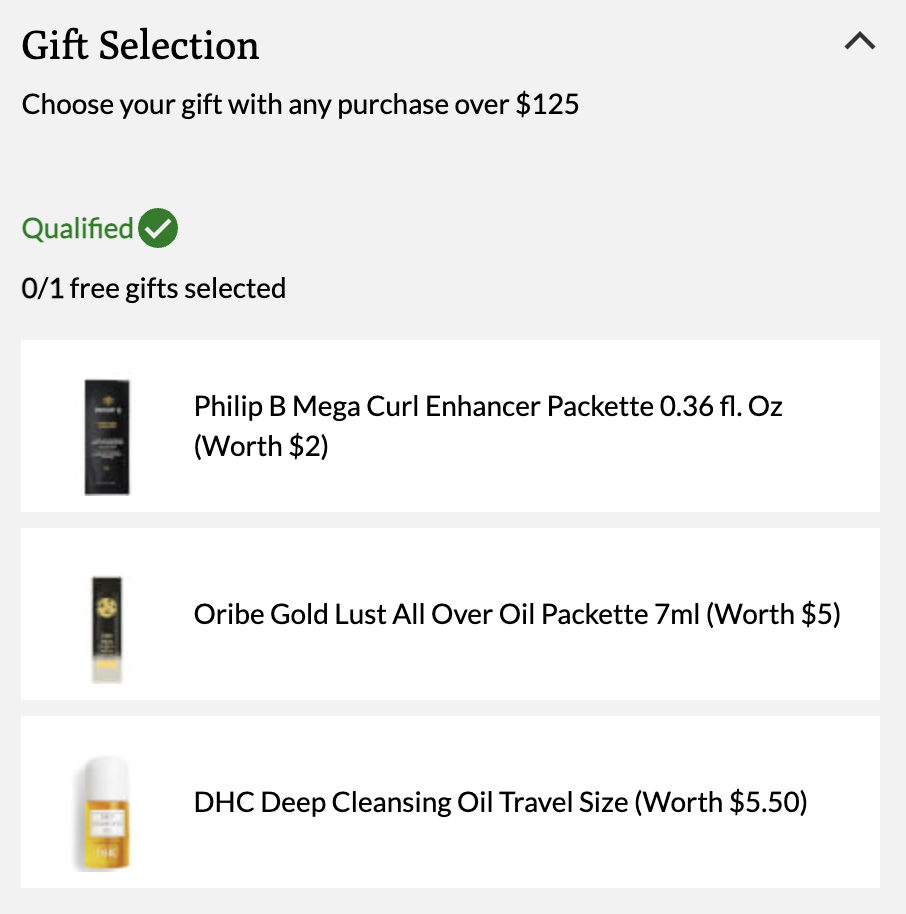The image size is (906, 914).
Task: Click the Gift Selection heading
Action: (141, 45)
